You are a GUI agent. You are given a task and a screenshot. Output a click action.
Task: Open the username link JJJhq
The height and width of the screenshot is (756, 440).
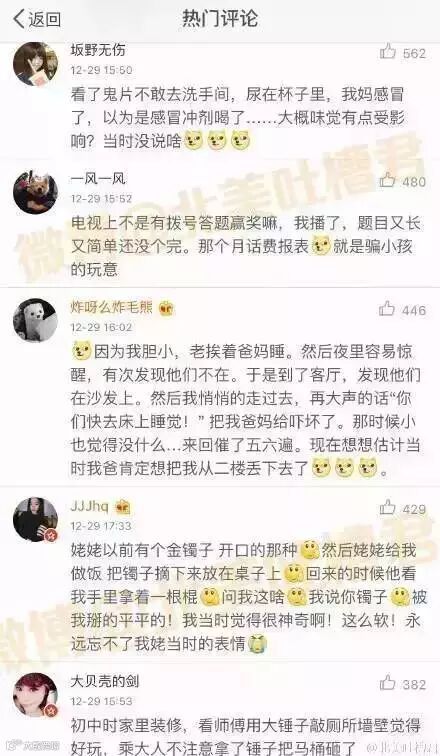(x=90, y=506)
